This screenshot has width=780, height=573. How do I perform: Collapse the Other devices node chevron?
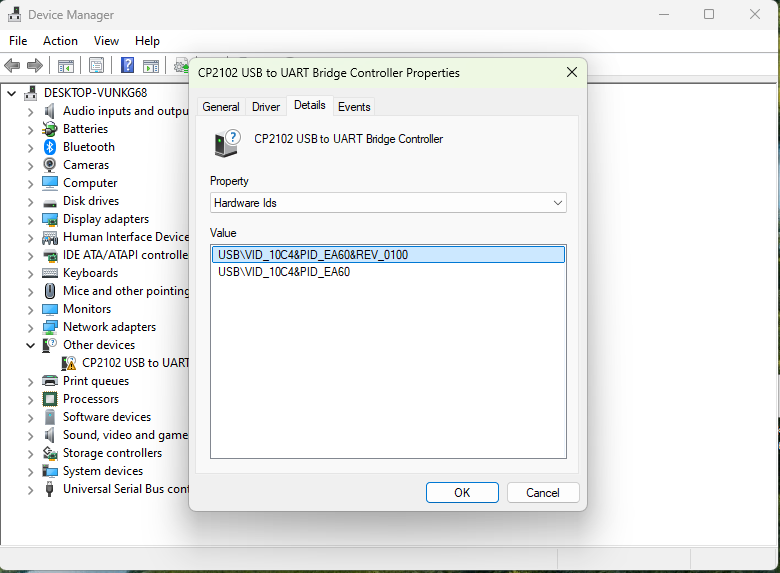30,345
